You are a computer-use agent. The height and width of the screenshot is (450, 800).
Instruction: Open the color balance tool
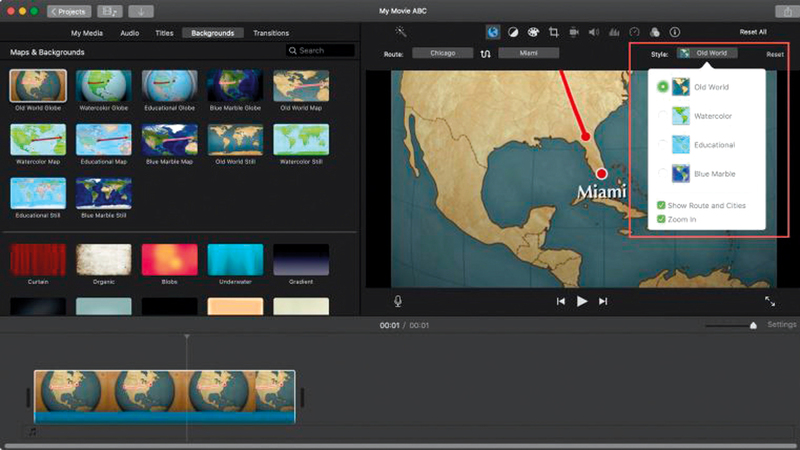(x=513, y=32)
